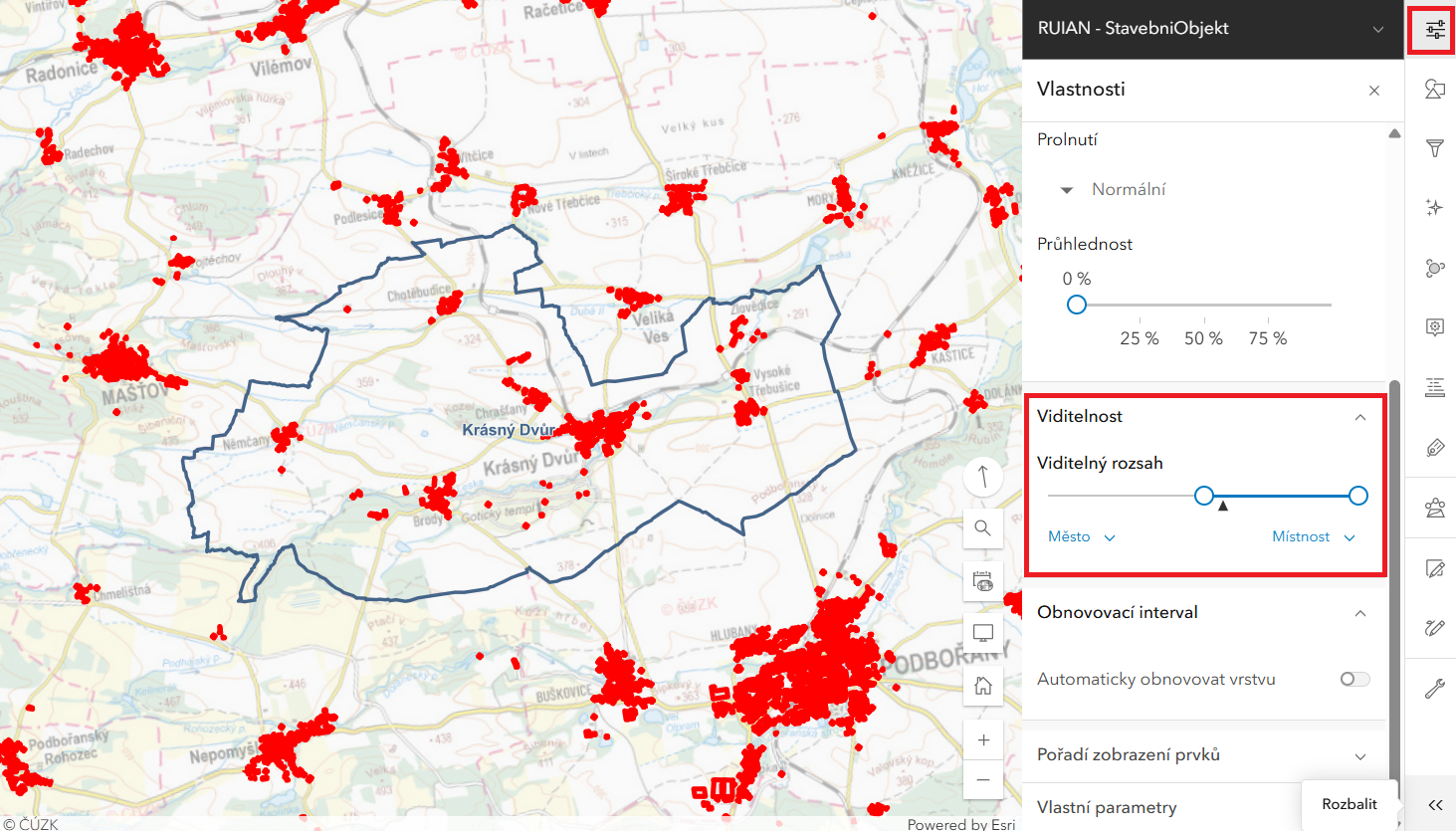This screenshot has width=1456, height=831.
Task: Zoom out of the map with minus
Action: click(x=983, y=780)
